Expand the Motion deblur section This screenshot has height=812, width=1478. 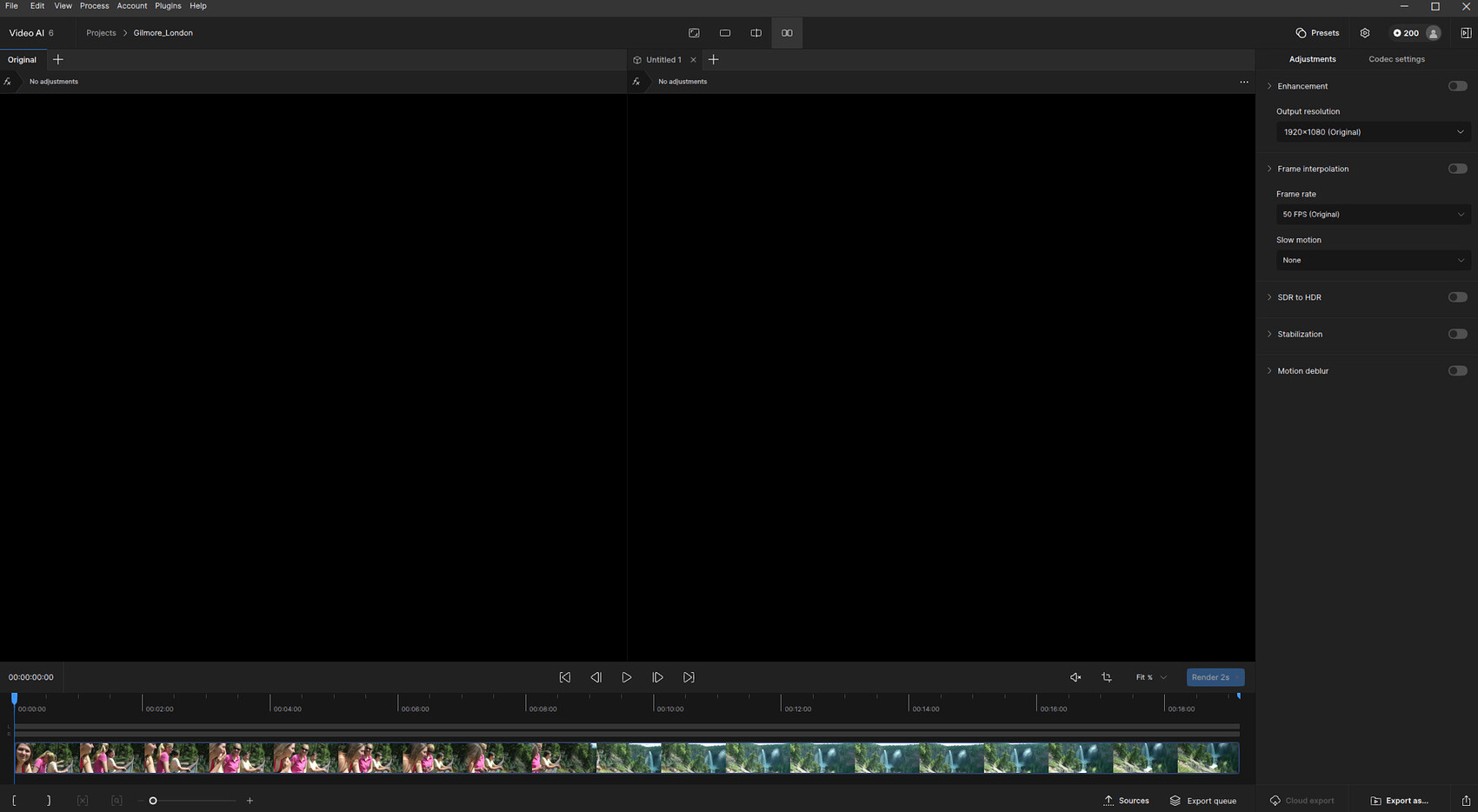1270,370
